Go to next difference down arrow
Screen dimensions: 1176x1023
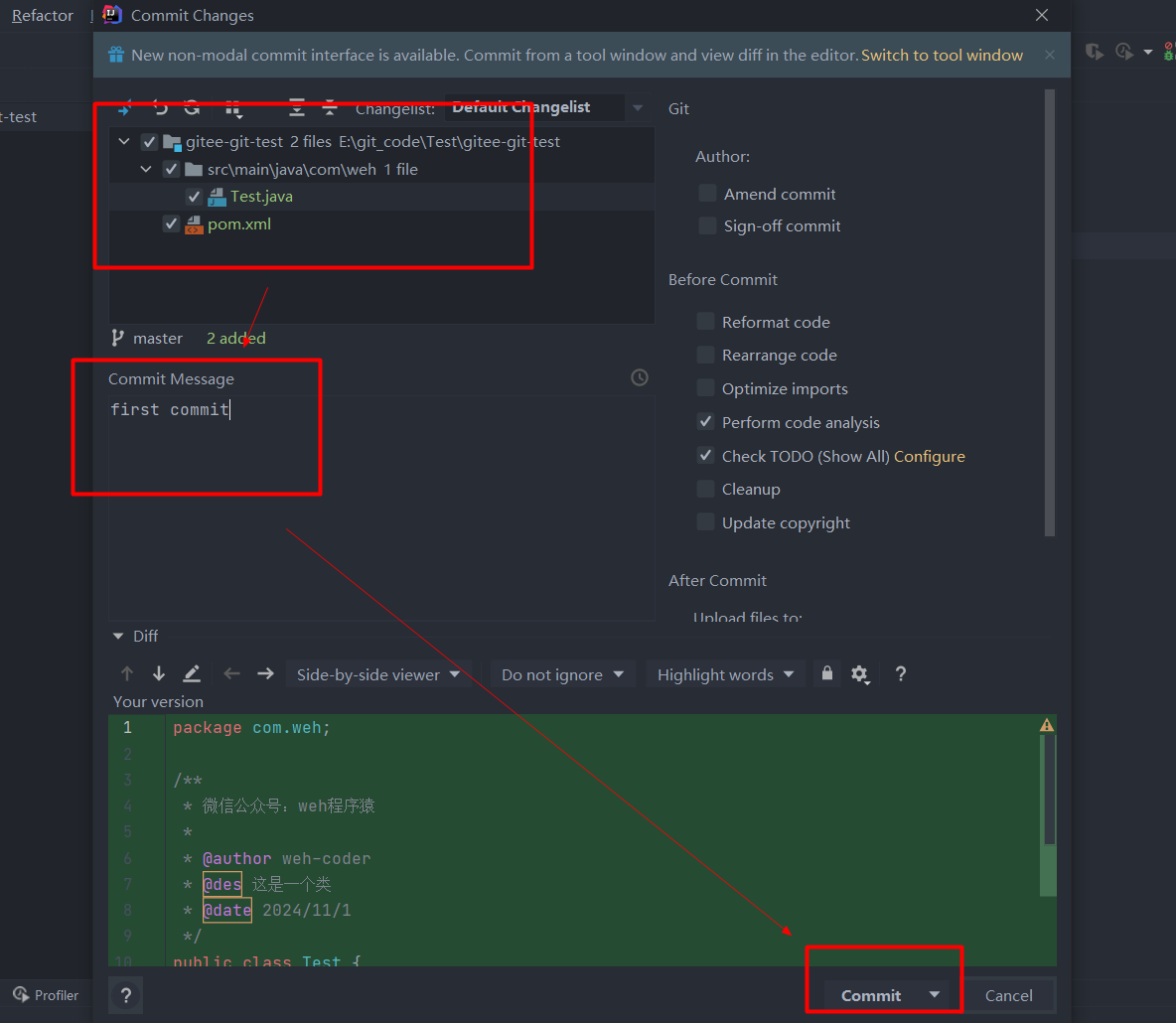(159, 673)
